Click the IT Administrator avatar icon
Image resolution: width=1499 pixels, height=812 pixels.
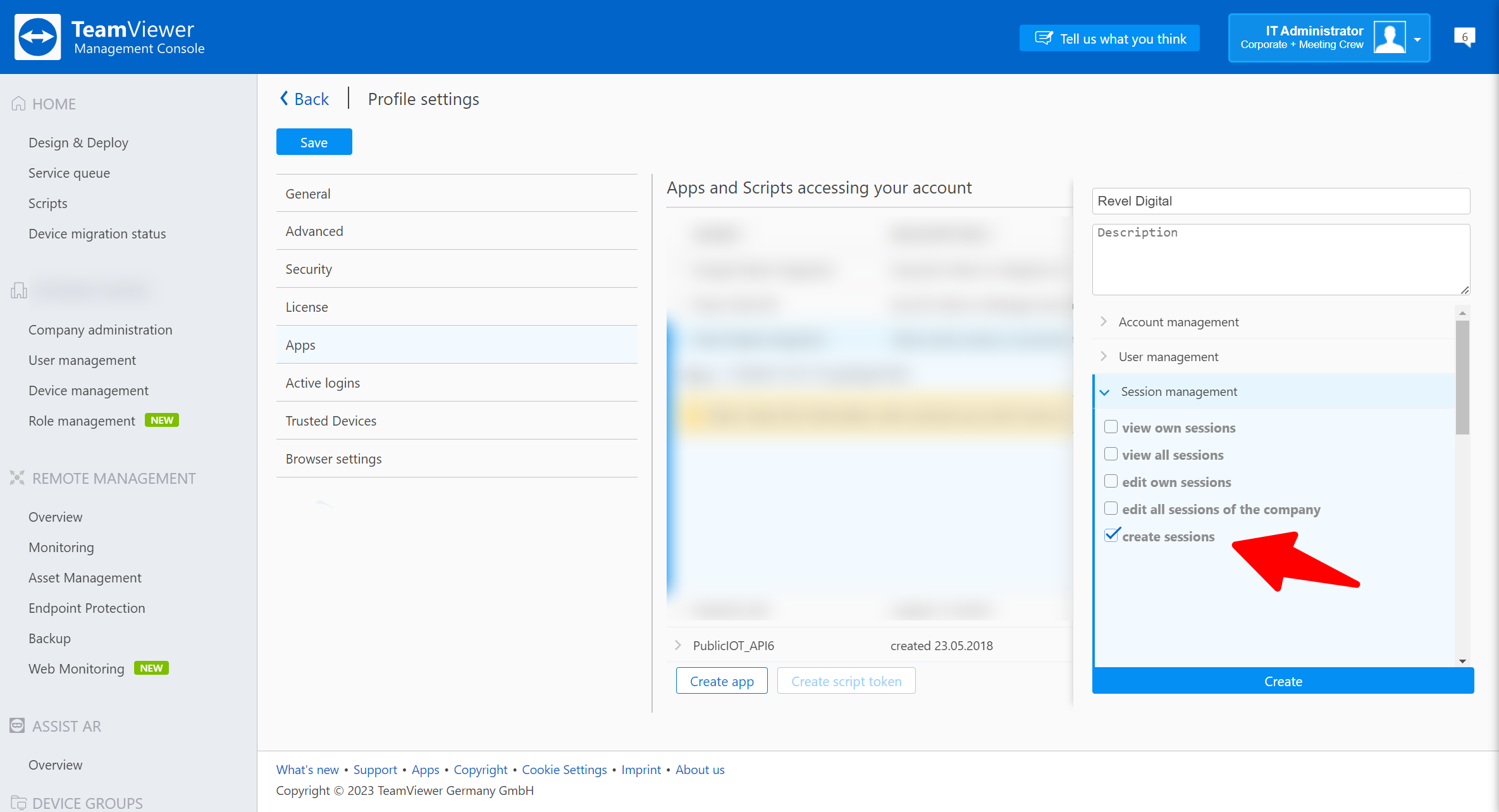click(x=1390, y=37)
